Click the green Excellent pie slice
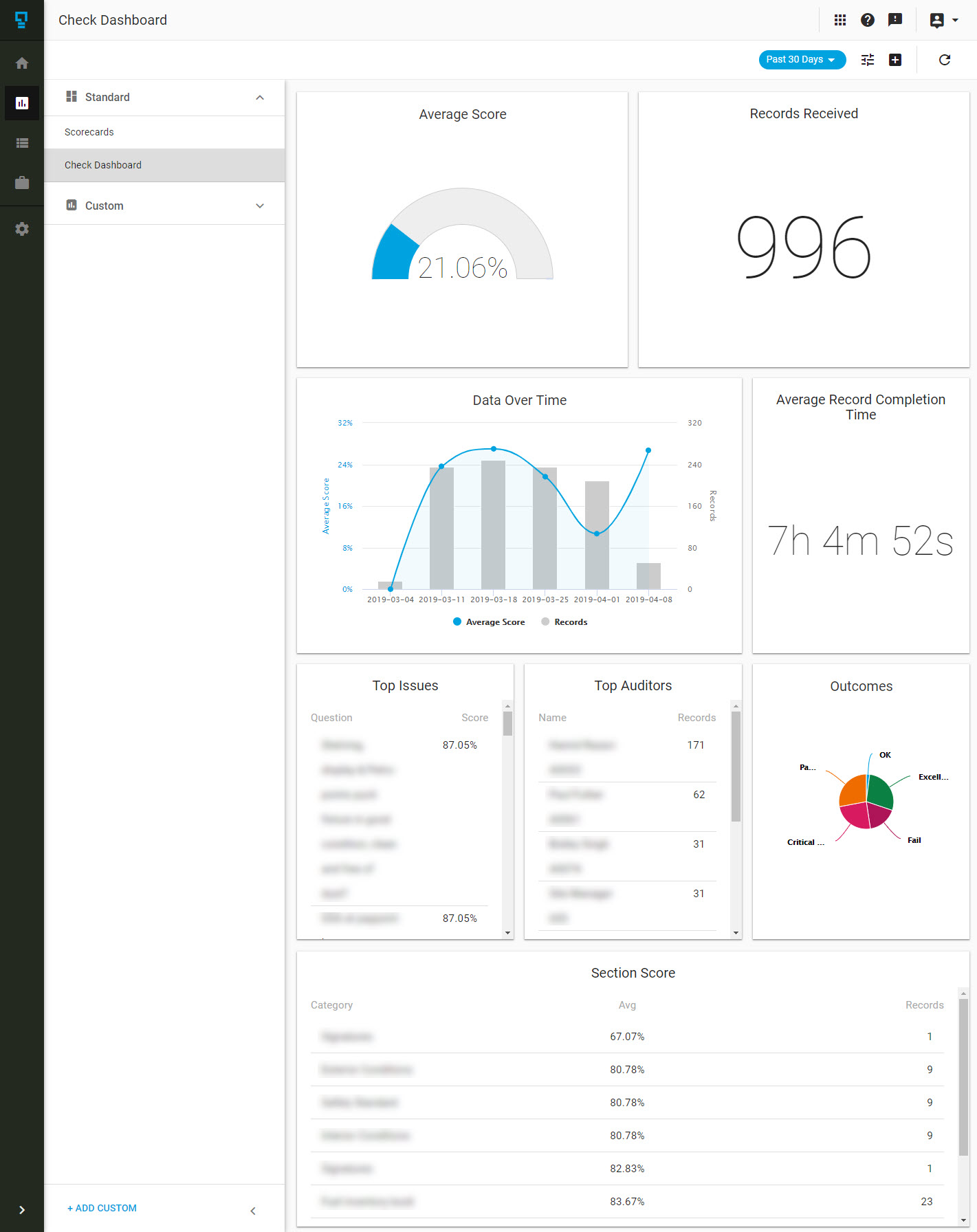This screenshot has height=1232, width=977. point(881,793)
